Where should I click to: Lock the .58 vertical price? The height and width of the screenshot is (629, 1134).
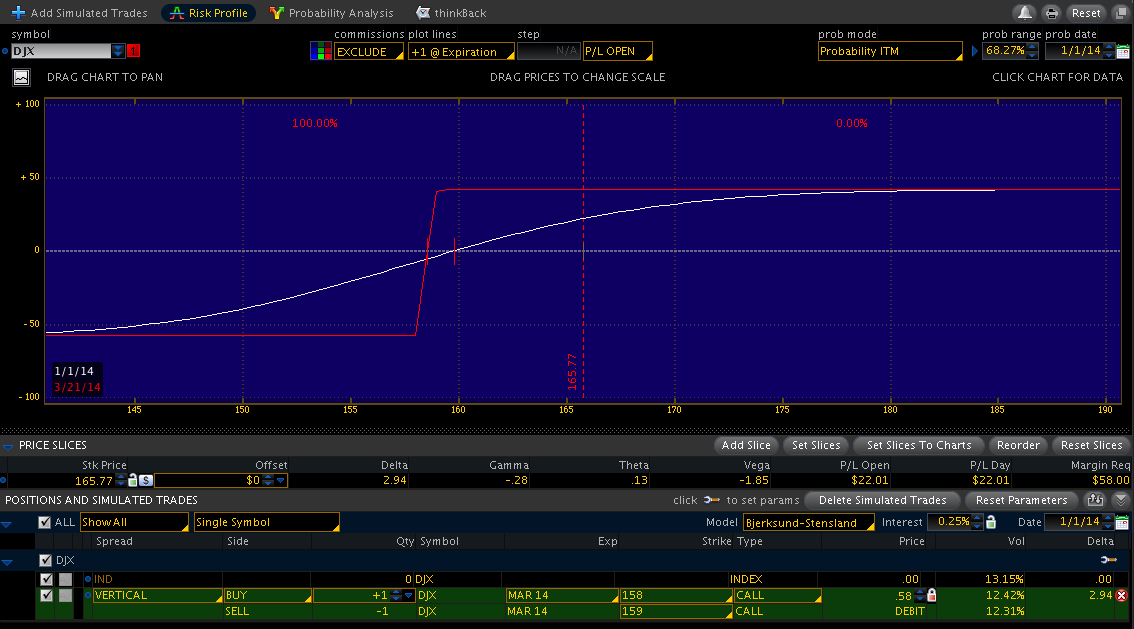932,595
